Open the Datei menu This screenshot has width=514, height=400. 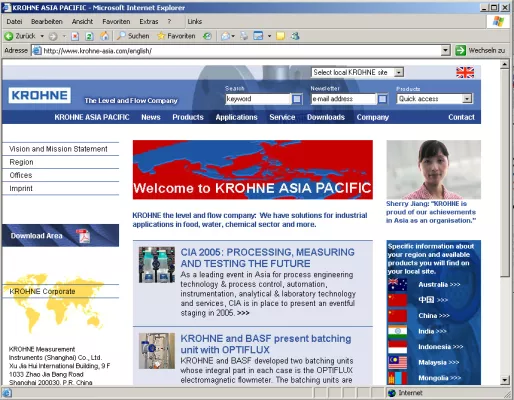tap(14, 22)
